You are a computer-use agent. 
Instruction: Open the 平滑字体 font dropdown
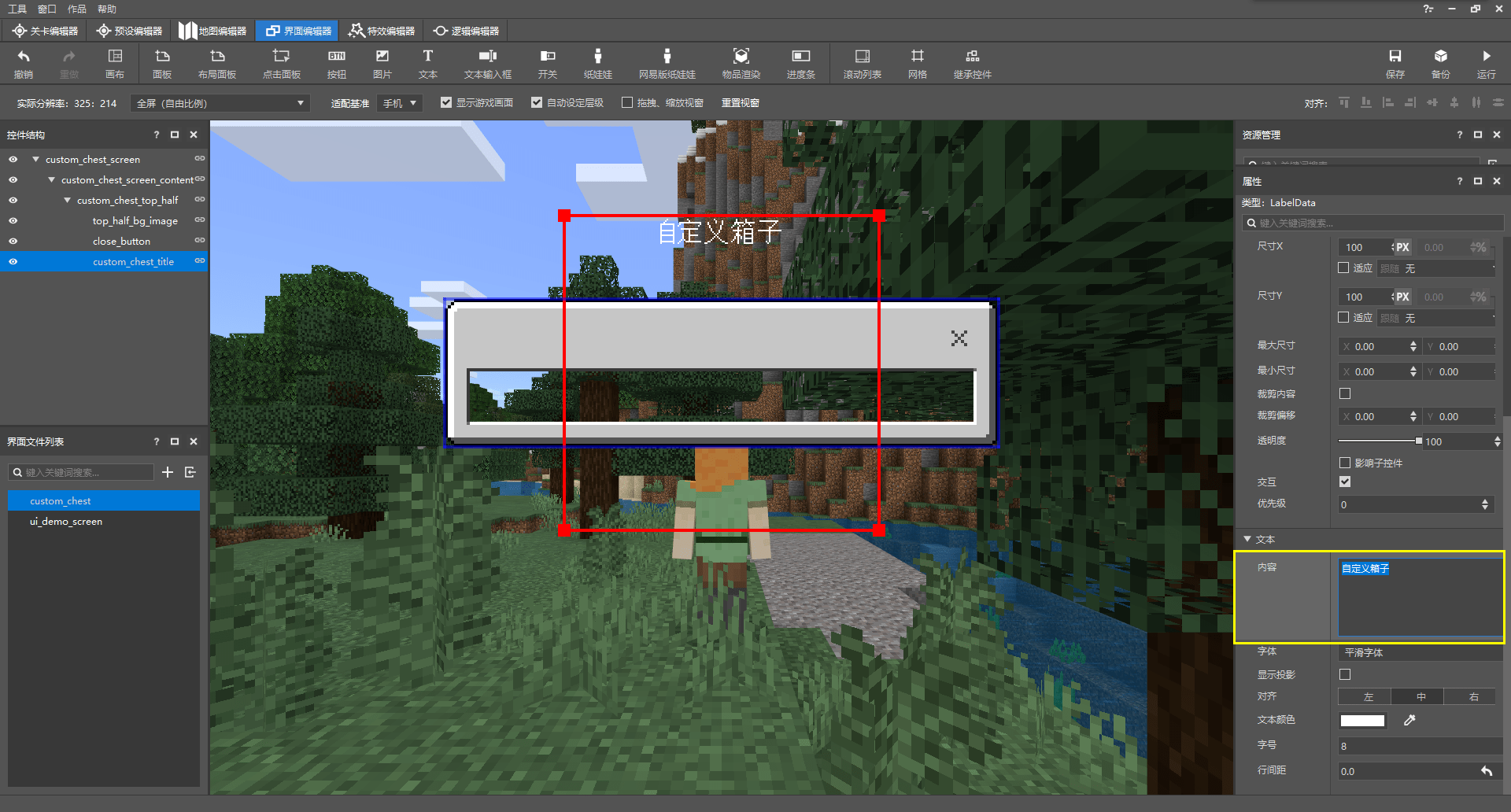(x=1420, y=652)
